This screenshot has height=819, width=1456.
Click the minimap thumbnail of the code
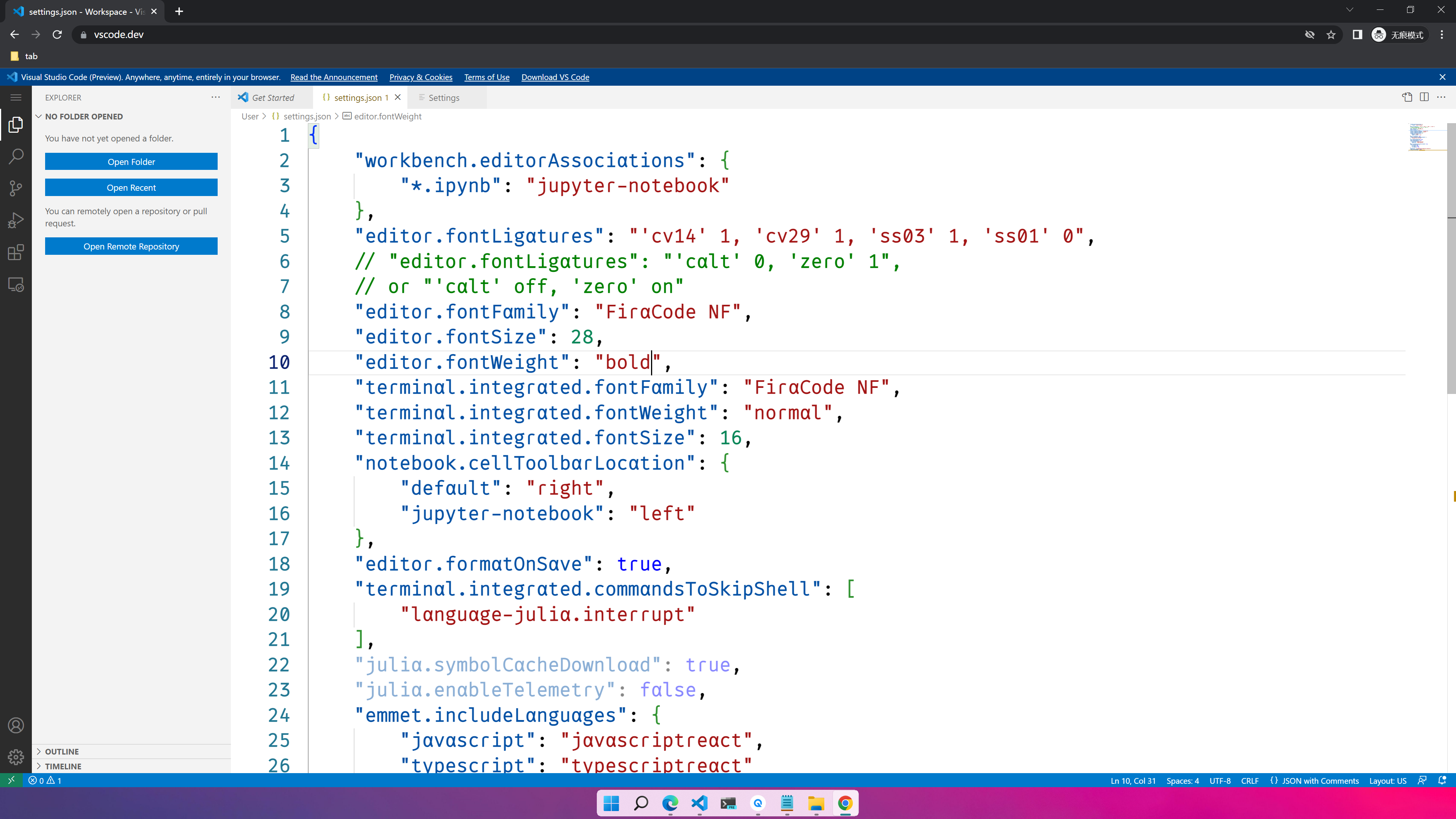click(x=1424, y=137)
